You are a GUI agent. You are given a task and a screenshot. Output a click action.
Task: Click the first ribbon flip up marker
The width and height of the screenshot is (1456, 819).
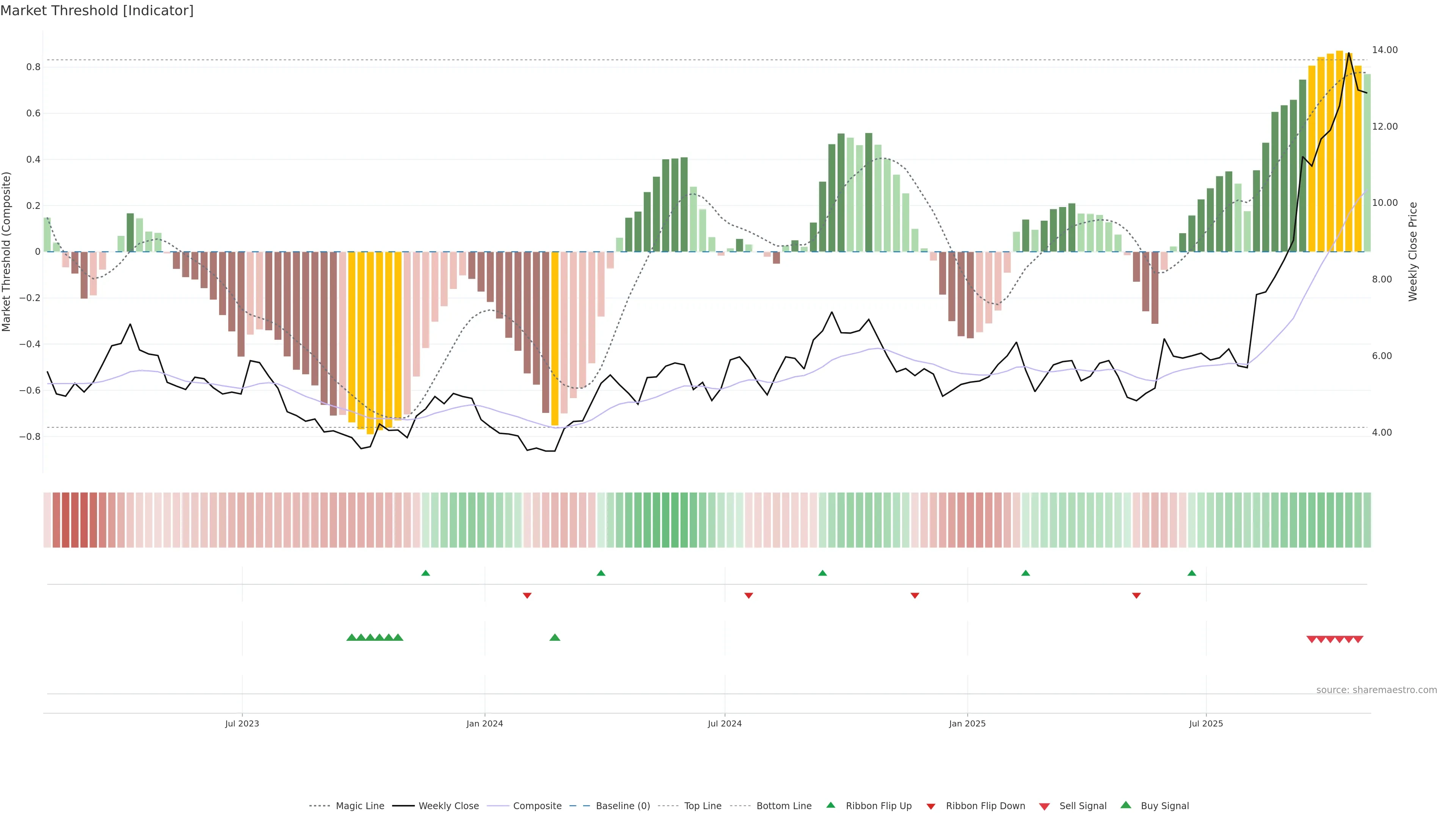tap(425, 573)
